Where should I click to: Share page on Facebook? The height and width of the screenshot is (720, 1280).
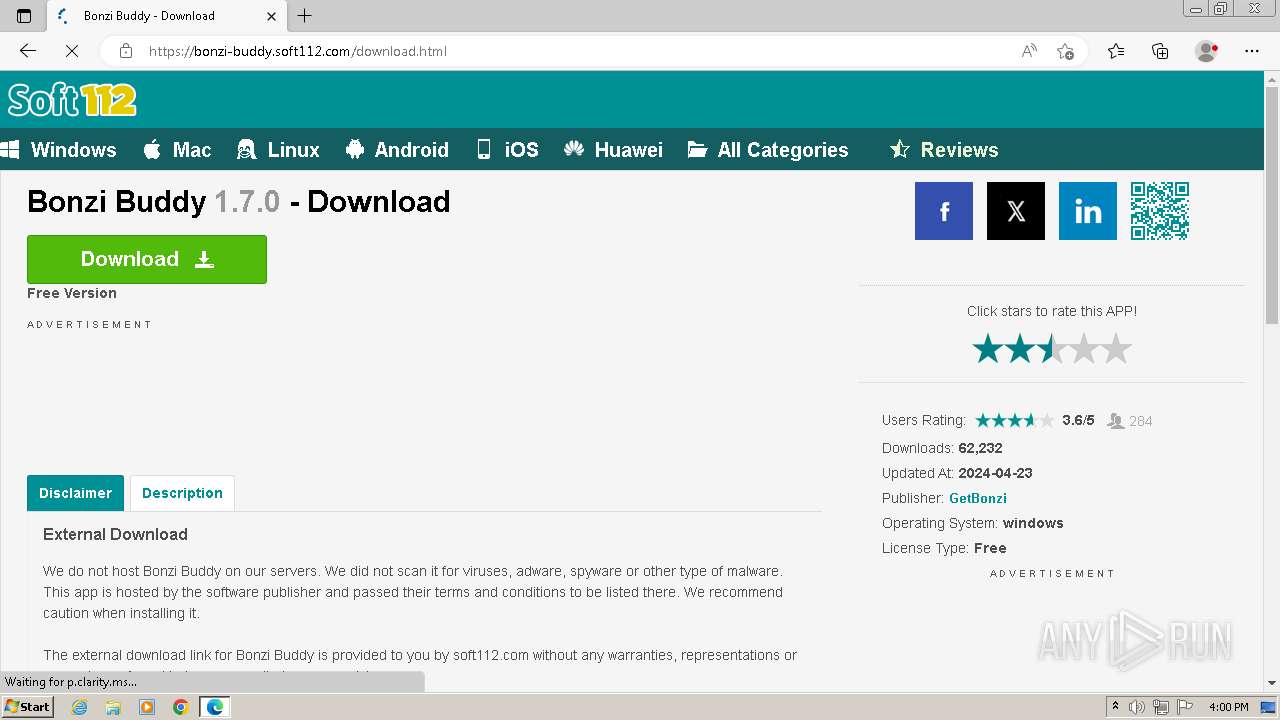[x=943, y=211]
